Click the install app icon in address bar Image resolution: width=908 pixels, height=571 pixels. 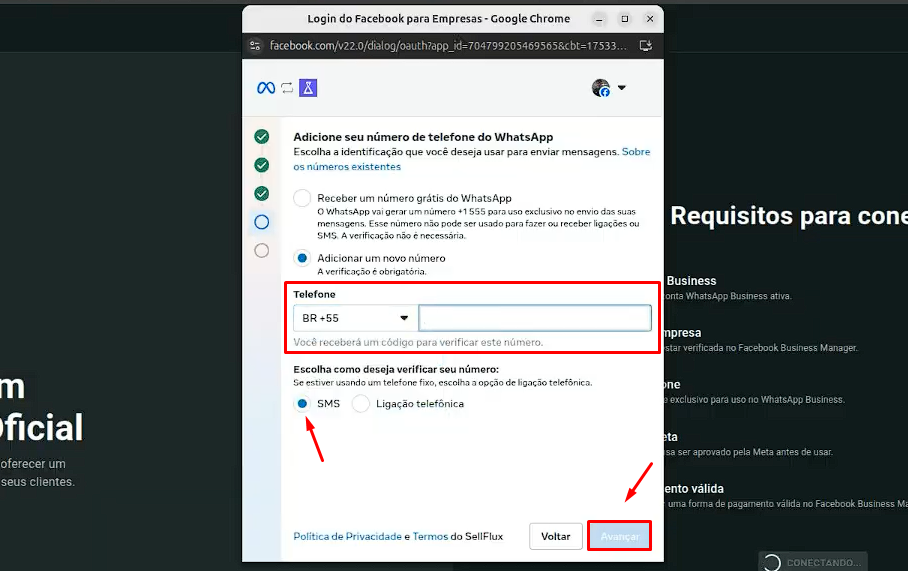[x=646, y=46]
